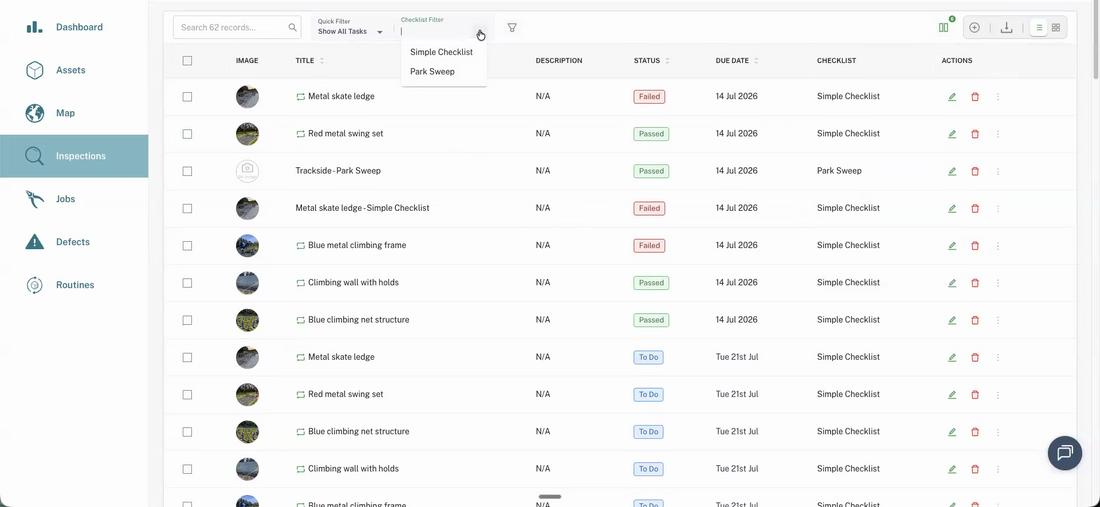Viewport: 1100px width, 507px height.
Task: Click the page vertical scrollbar
Action: (x=1096, y=39)
